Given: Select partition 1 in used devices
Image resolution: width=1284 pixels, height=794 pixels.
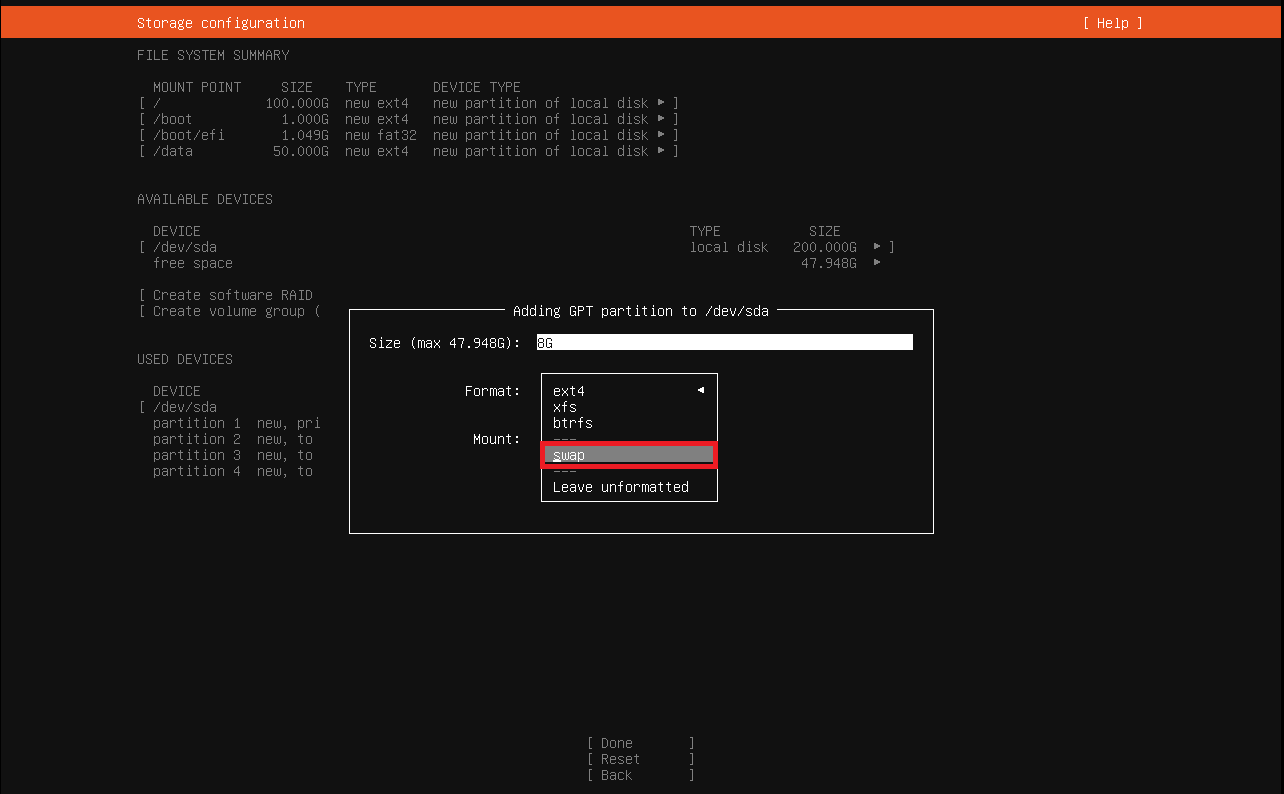Looking at the screenshot, I should tap(236, 423).
